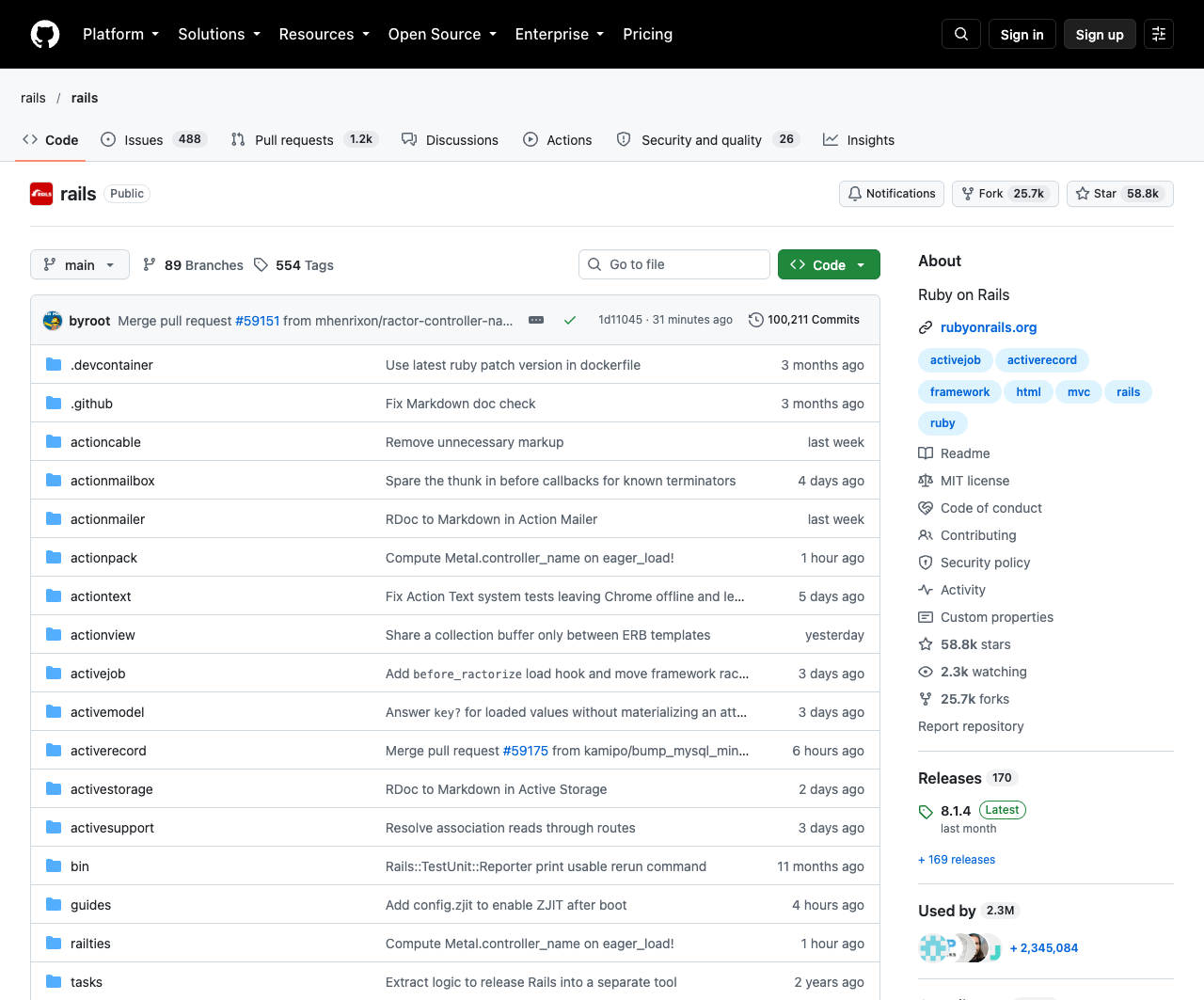Open the Pricing menu item
The height and width of the screenshot is (1000, 1204).
pos(648,35)
